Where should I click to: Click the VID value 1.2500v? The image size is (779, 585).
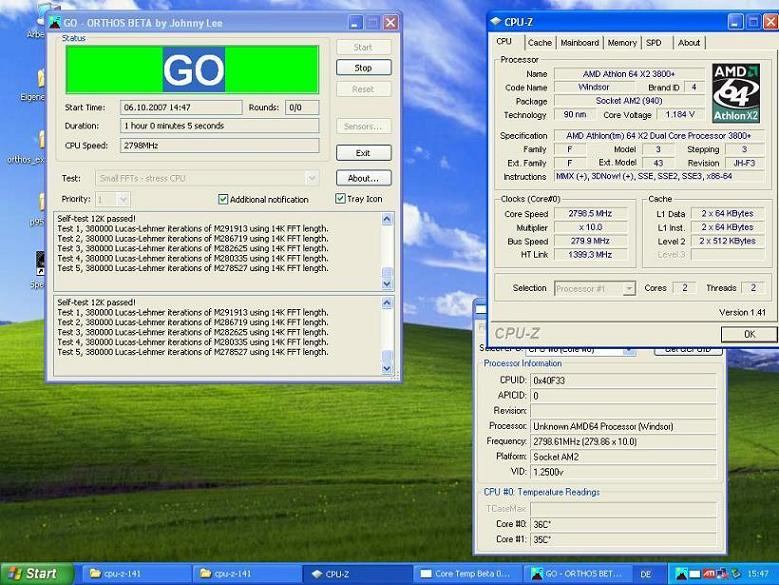(623, 472)
